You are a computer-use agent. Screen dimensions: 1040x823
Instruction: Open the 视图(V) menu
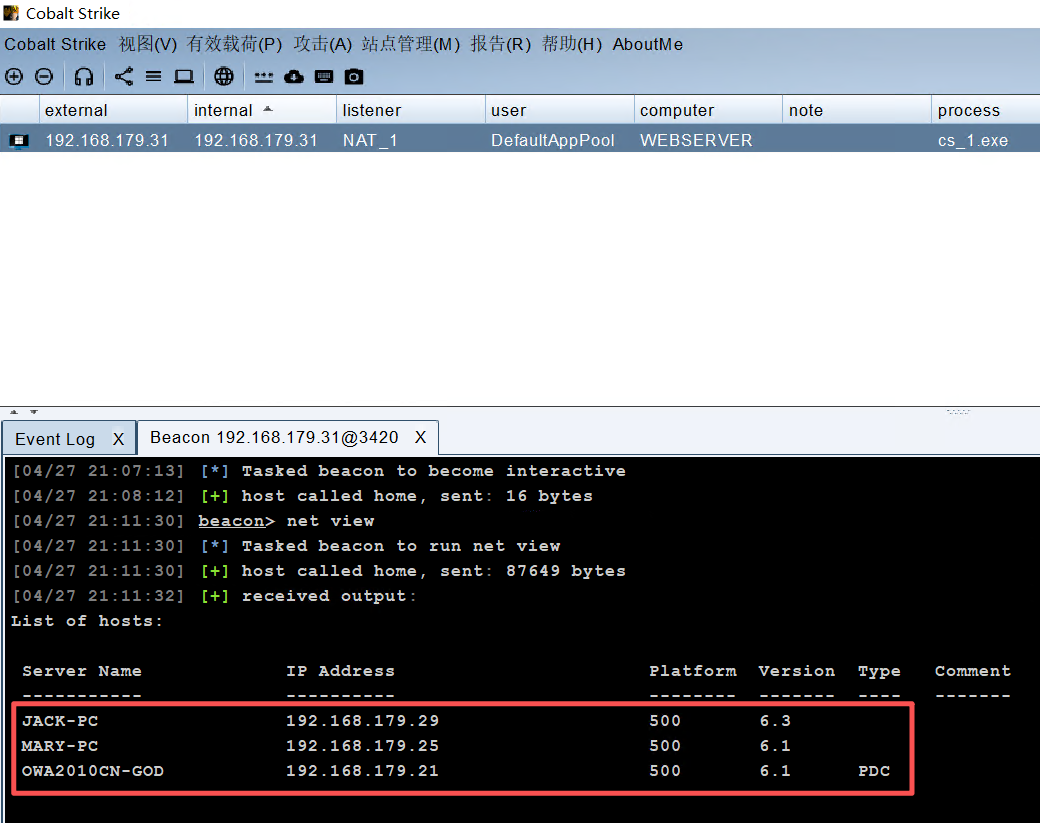point(148,44)
